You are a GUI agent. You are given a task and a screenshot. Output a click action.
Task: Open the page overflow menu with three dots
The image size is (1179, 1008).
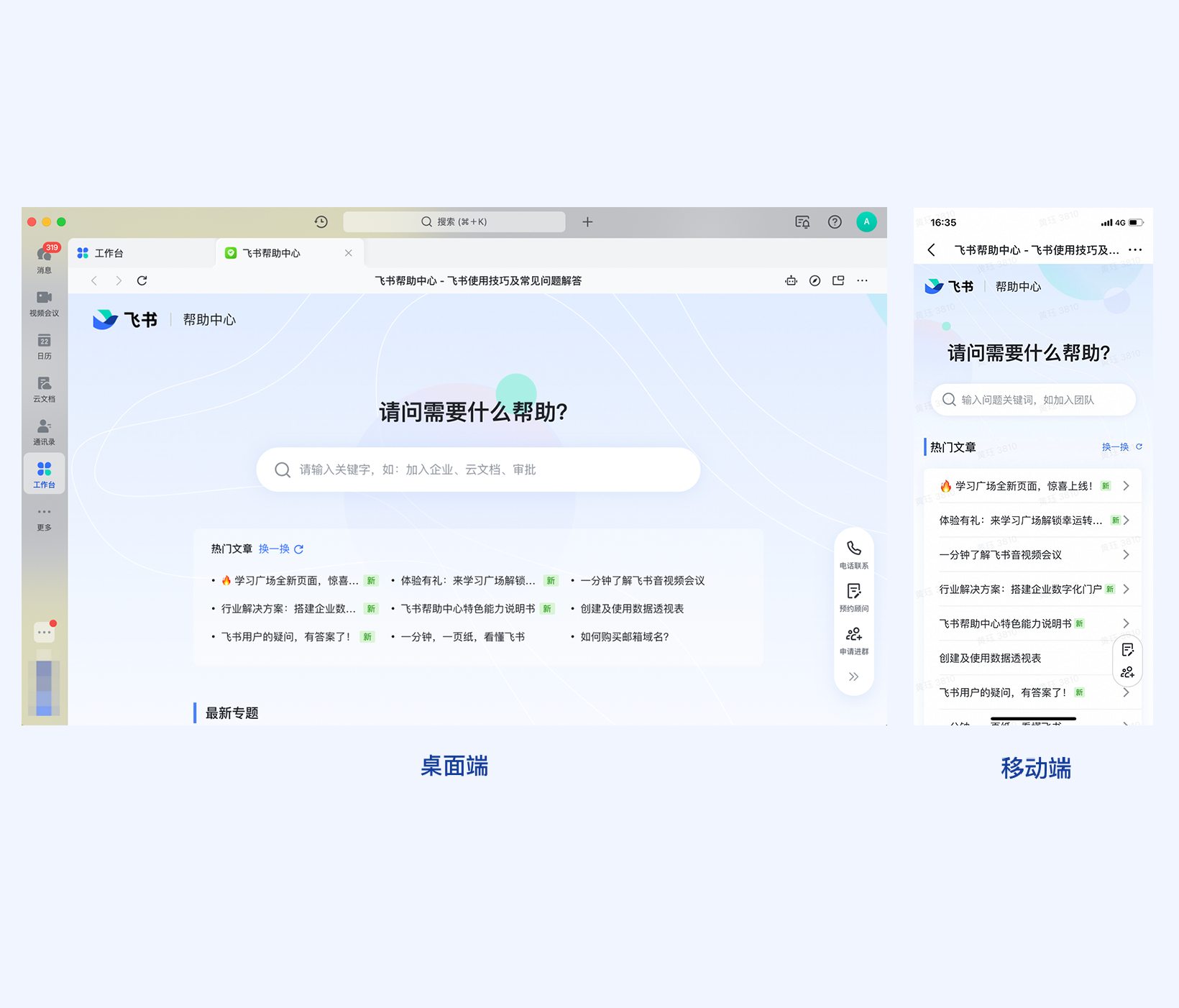tap(862, 280)
